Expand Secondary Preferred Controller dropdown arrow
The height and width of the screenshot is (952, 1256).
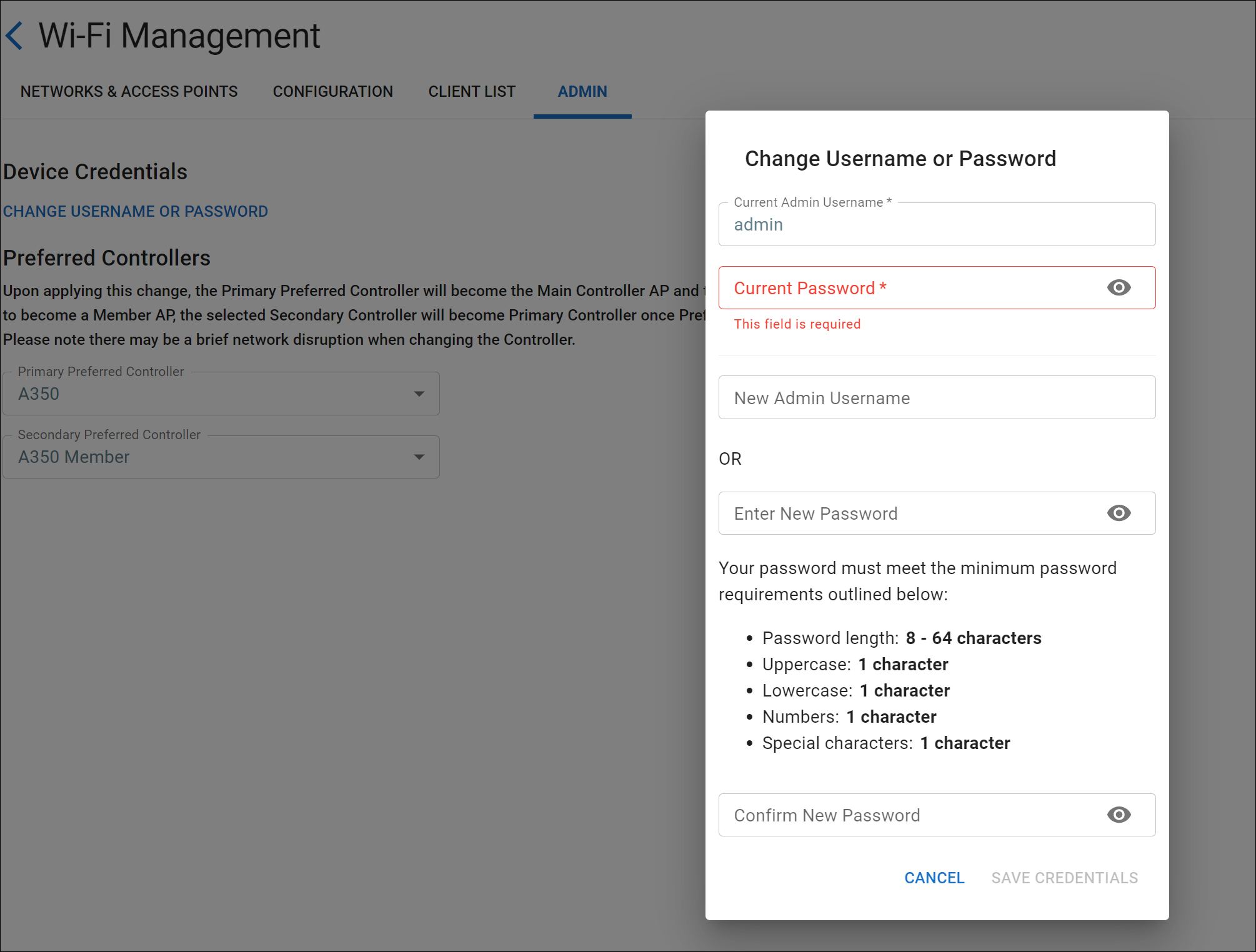click(x=419, y=457)
